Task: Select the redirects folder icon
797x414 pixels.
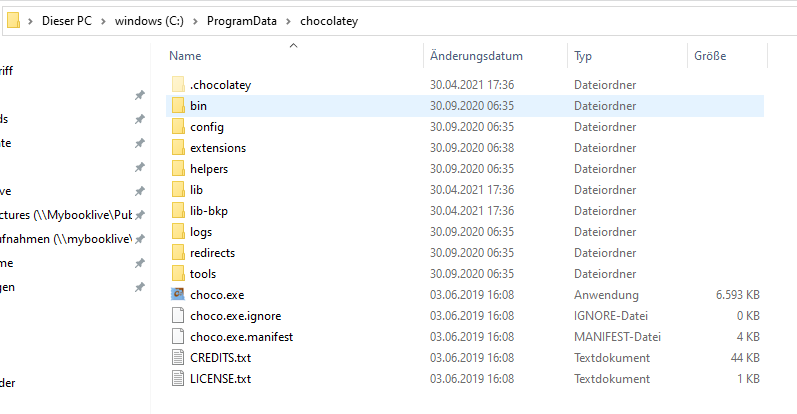Action: tap(178, 253)
